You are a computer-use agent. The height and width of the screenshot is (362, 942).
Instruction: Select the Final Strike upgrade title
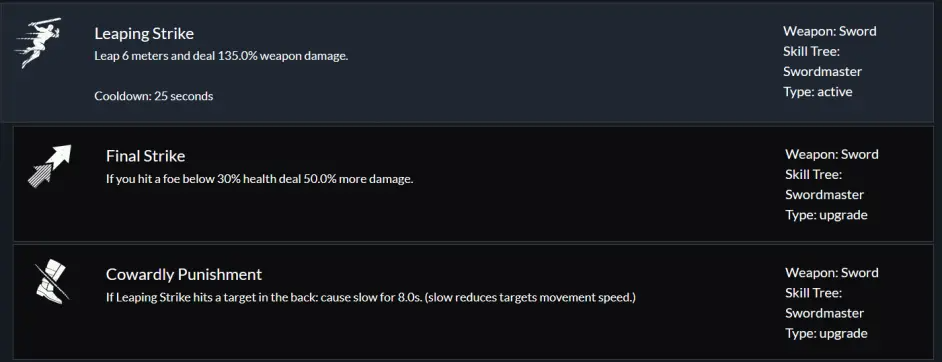pyautogui.click(x=145, y=156)
